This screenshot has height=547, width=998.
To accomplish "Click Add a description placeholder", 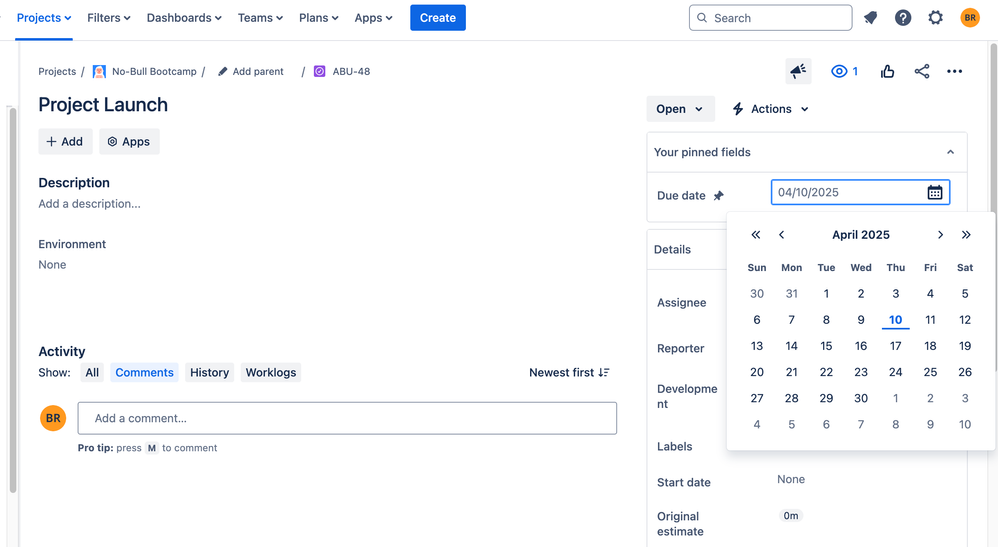I will (90, 204).
